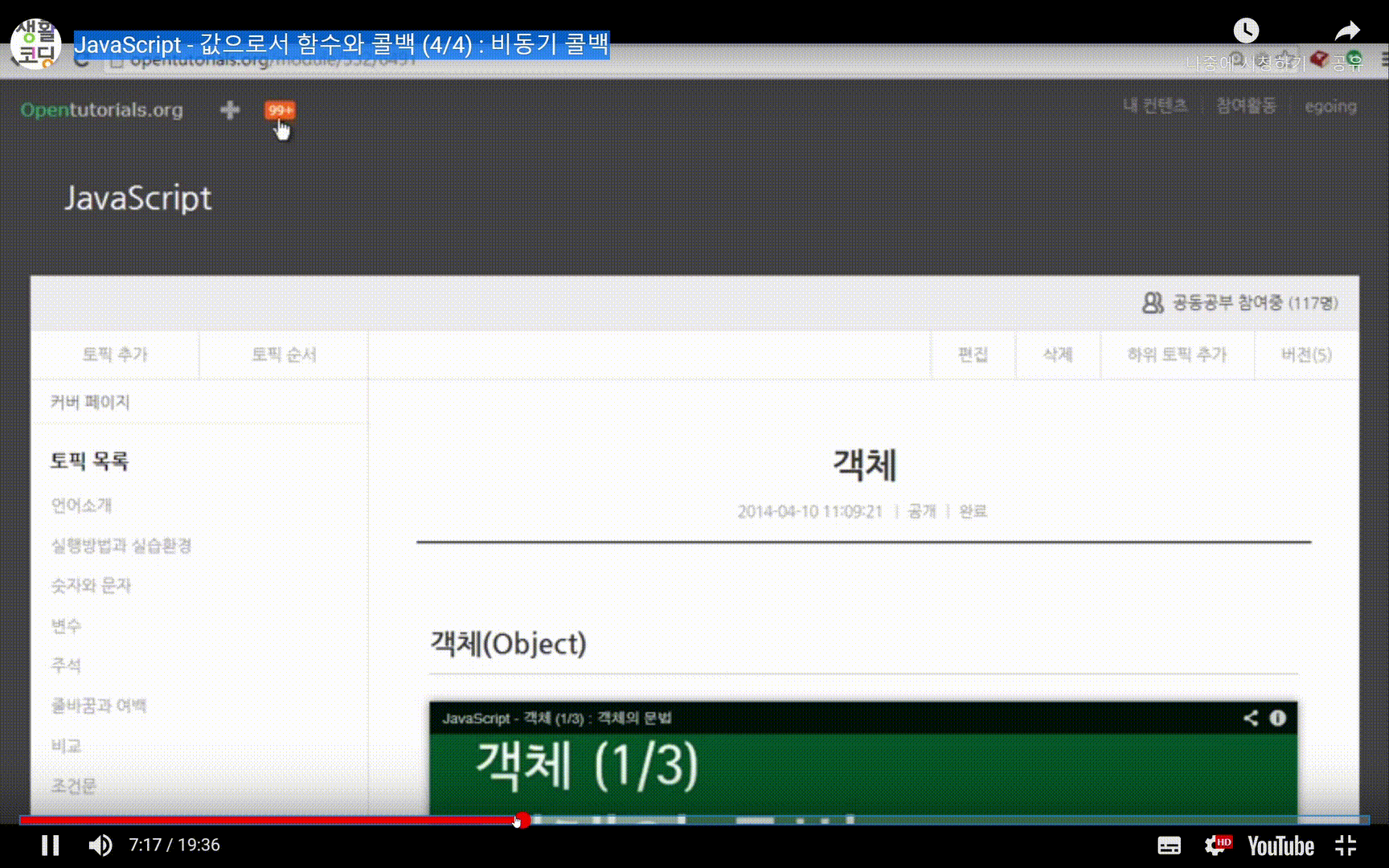
Task: Open the 숫자와 문자 topic
Action: (x=91, y=586)
